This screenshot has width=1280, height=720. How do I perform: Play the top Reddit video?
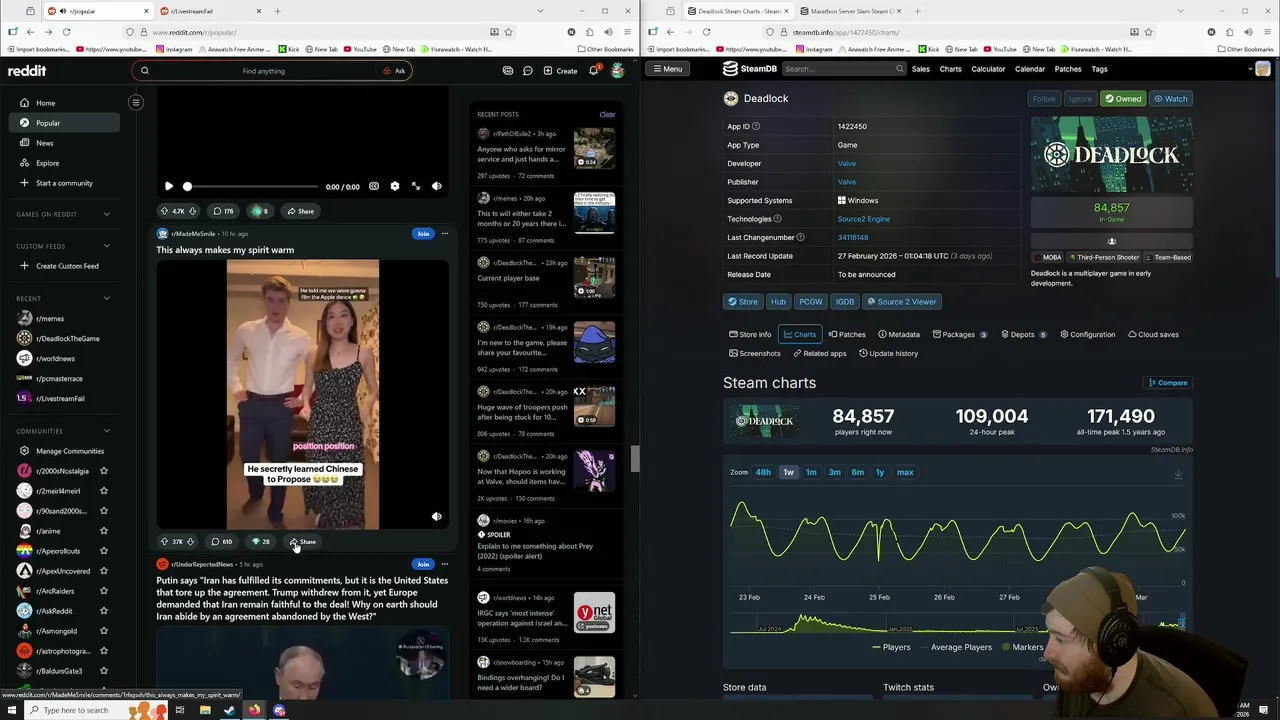click(168, 186)
